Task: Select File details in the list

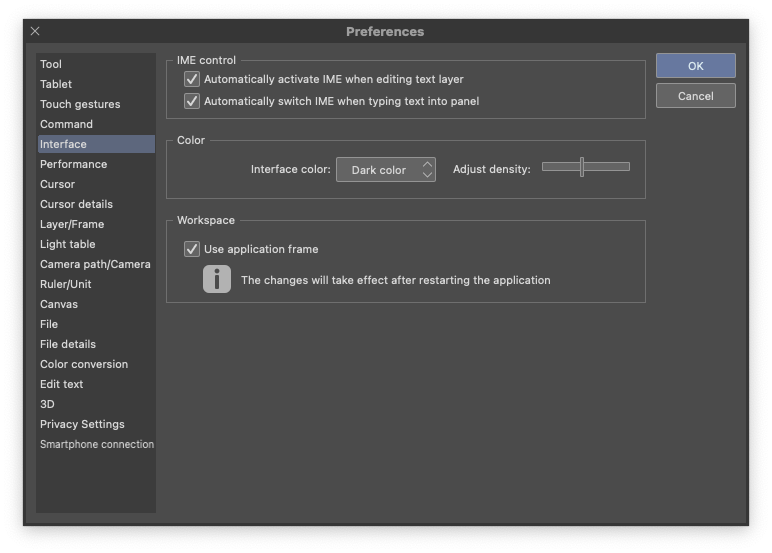Action: tap(96, 344)
